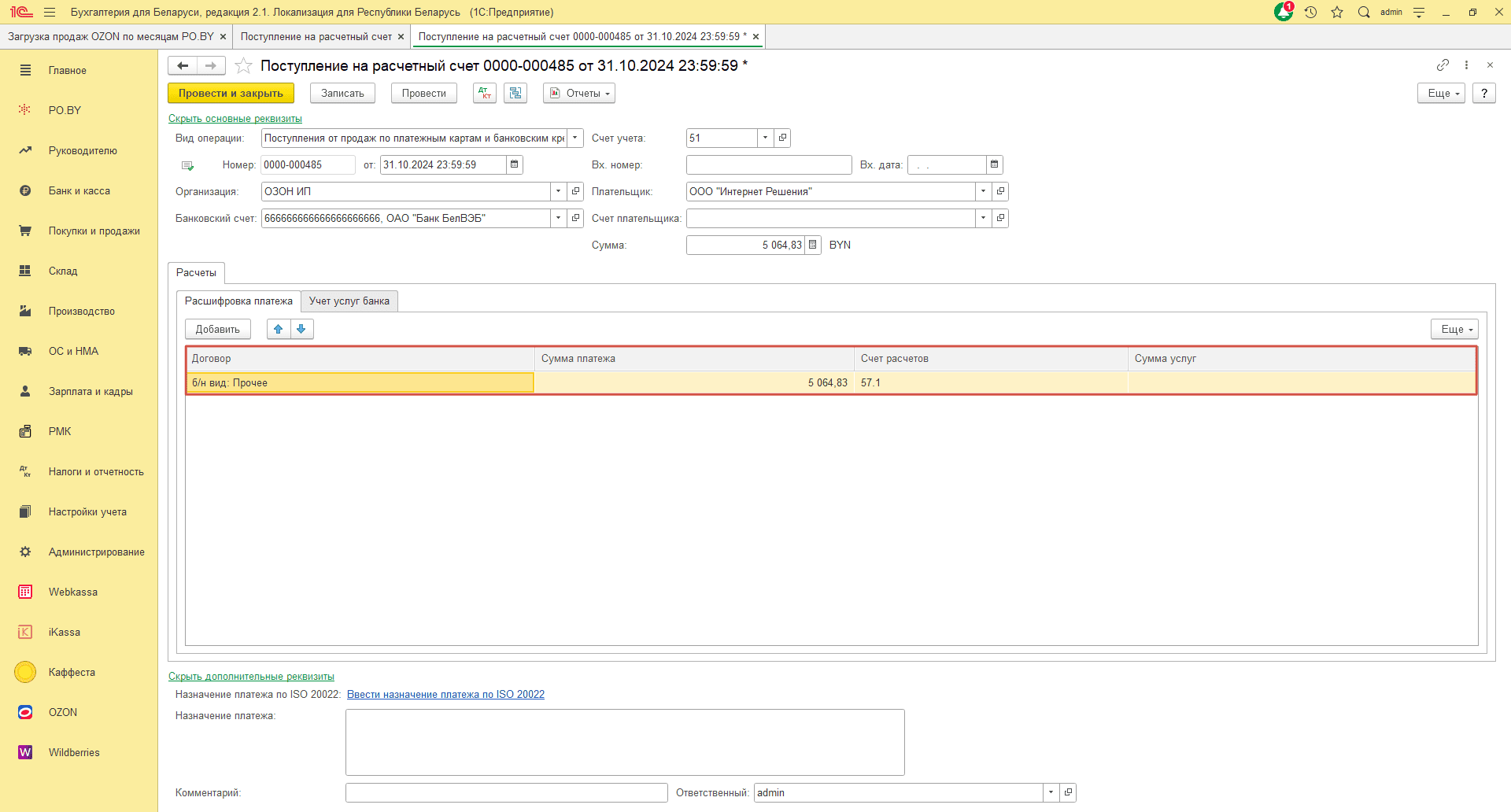Expand Счет плательщика dropdown

pos(983,218)
